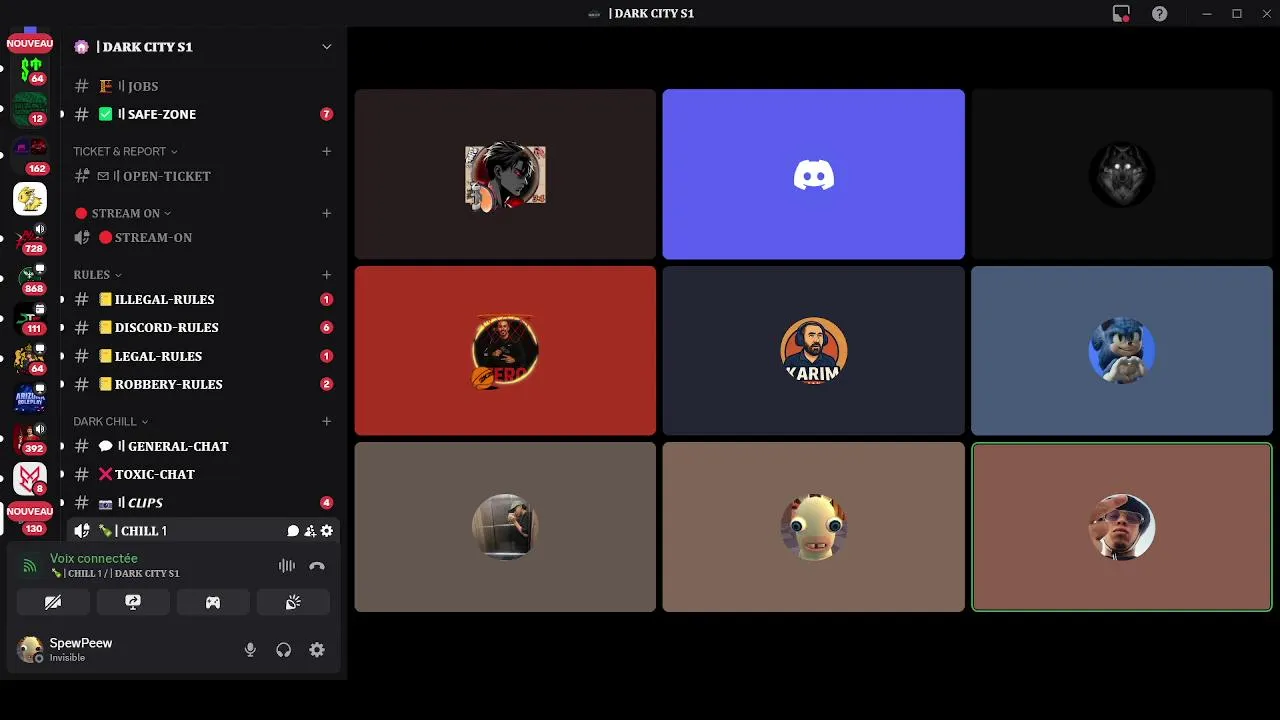The height and width of the screenshot is (720, 1280).
Task: Switch to yellow Pokémon server icon
Action: click(x=30, y=199)
